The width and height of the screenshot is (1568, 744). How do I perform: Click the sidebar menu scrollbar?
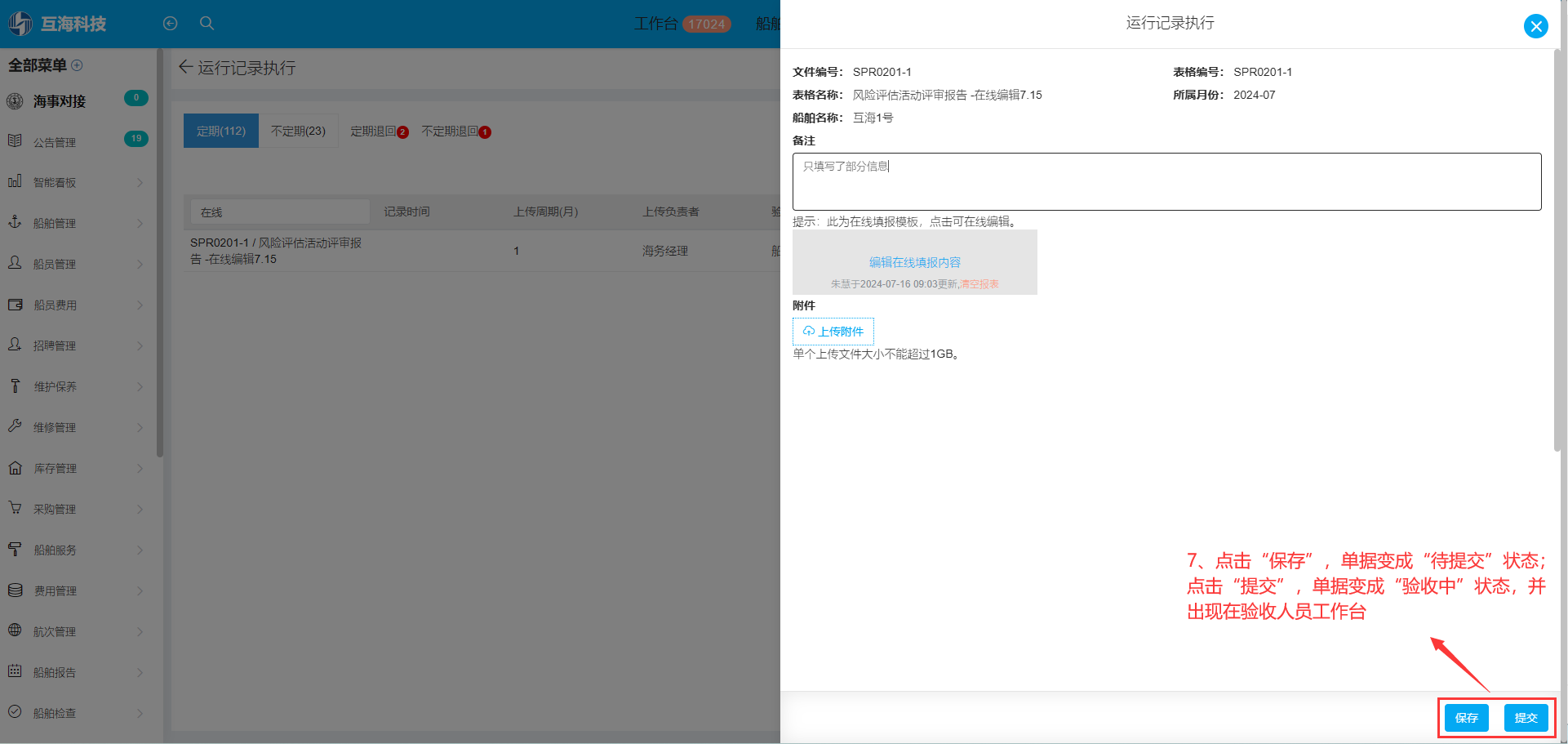(x=160, y=253)
